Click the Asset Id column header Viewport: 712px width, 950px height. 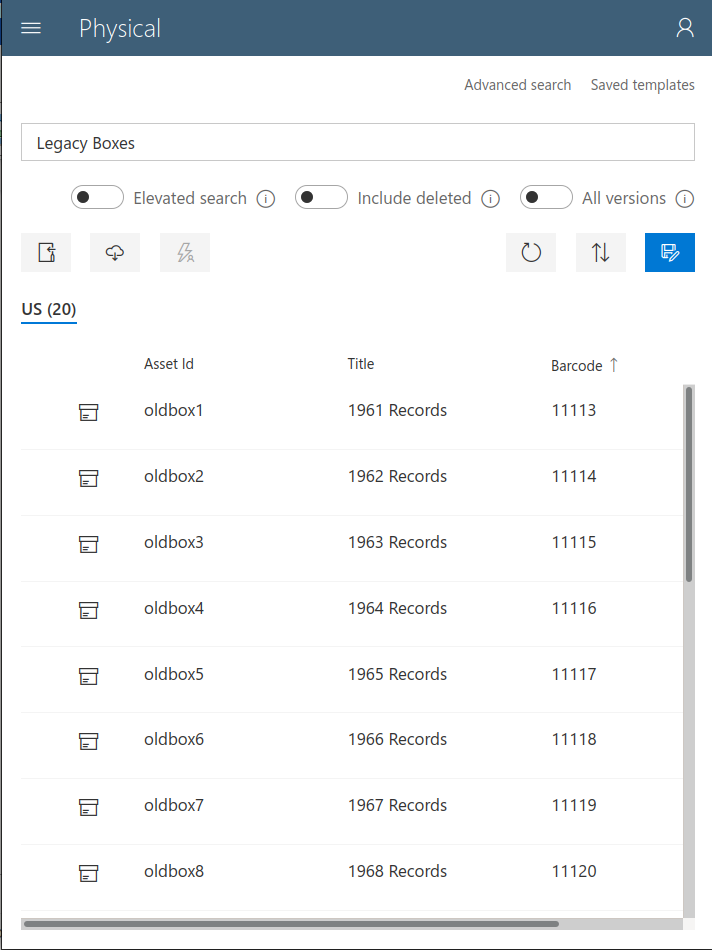169,364
